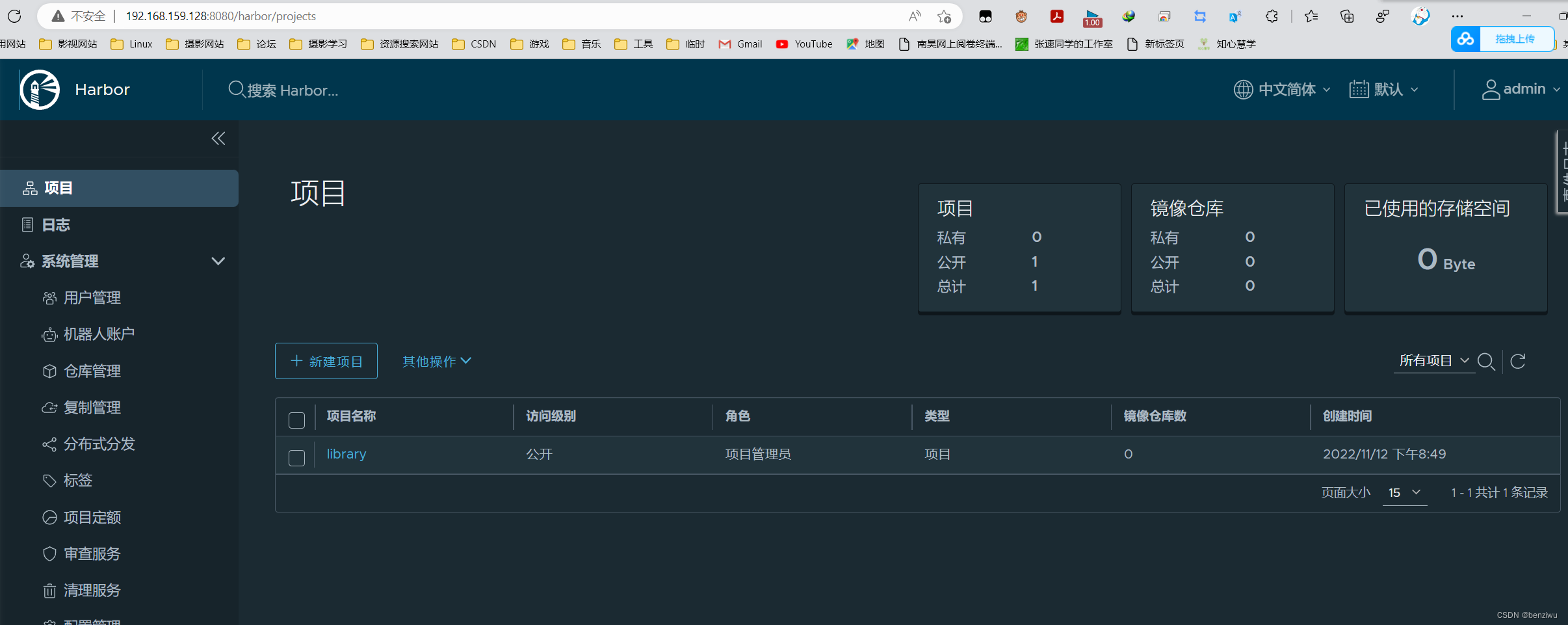Screen dimensions: 1568x625
Task: Click the cloud upload icon
Action: [1465, 39]
